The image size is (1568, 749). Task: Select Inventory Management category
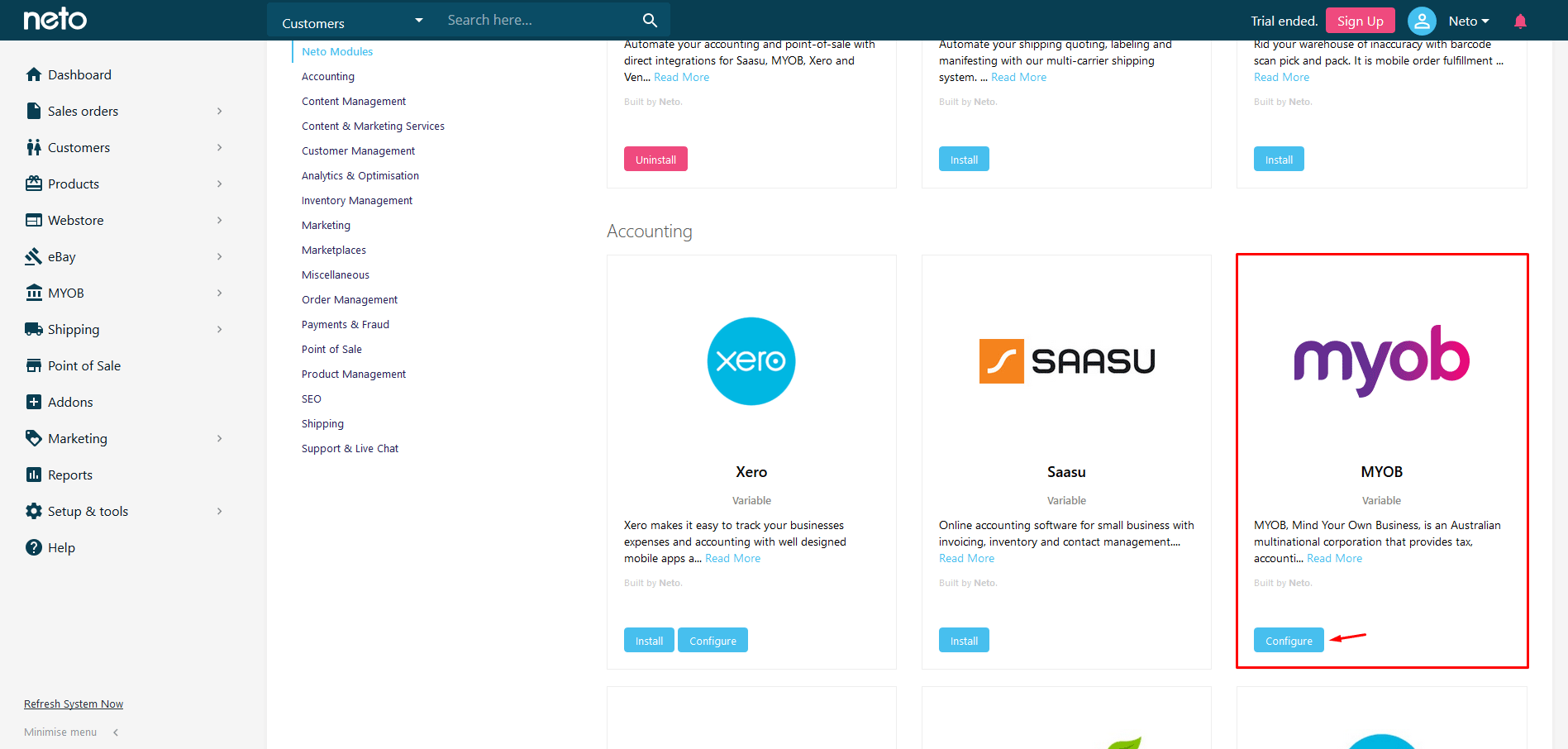pyautogui.click(x=357, y=200)
